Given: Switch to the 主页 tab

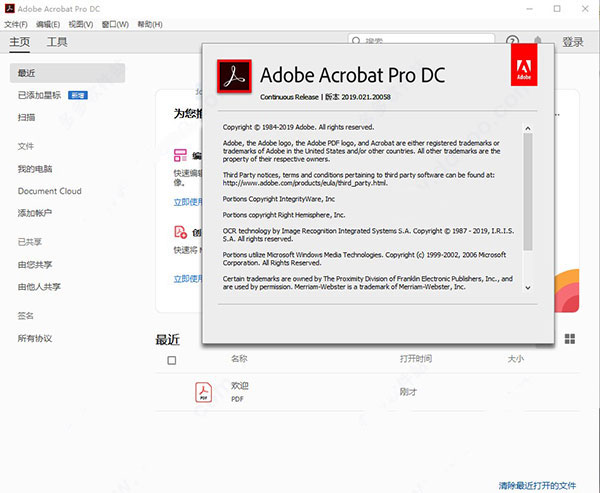Looking at the screenshot, I should tap(20, 42).
